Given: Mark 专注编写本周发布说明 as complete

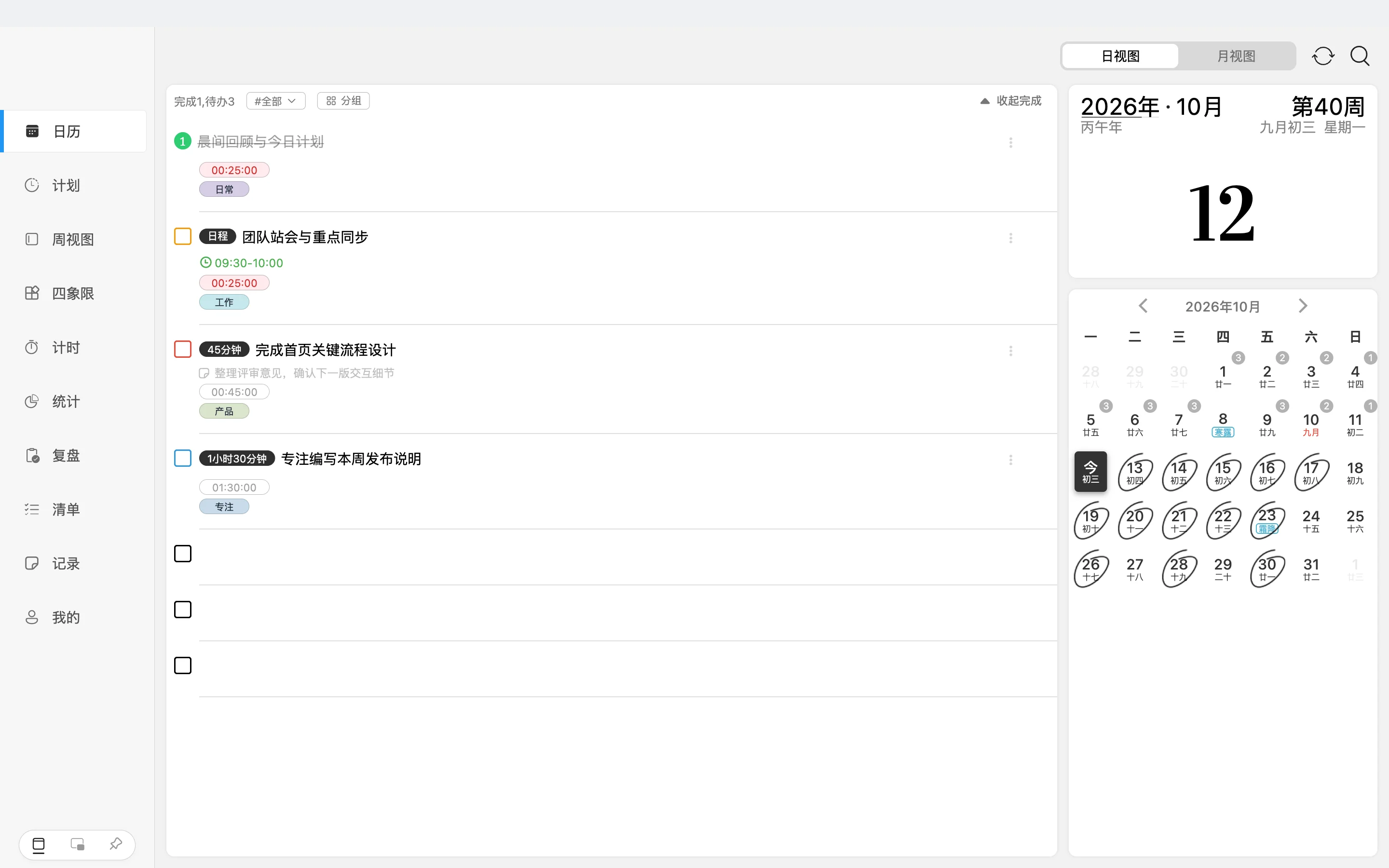Looking at the screenshot, I should tap(182, 458).
